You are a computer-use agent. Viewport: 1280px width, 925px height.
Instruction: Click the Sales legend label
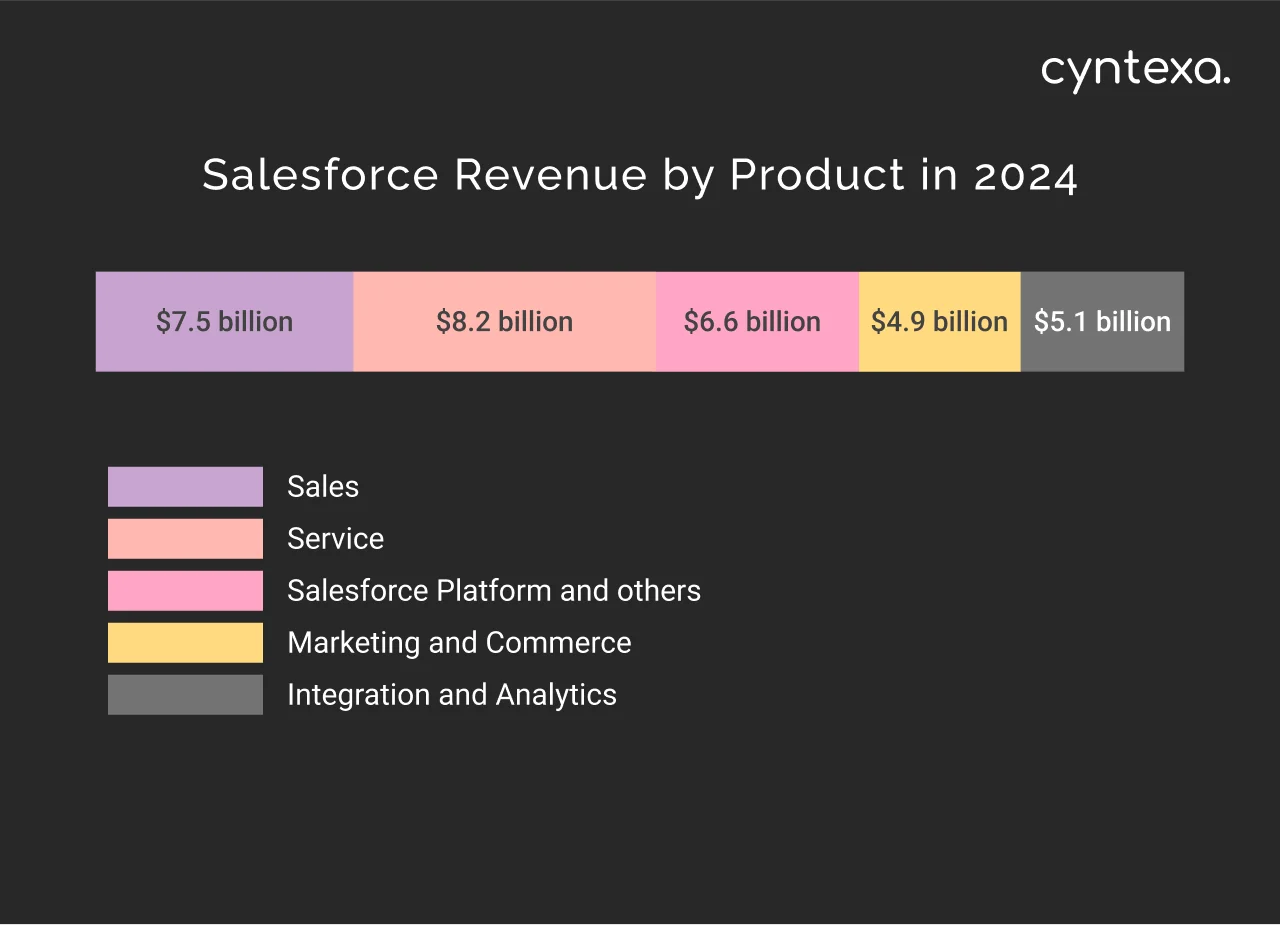pyautogui.click(x=323, y=486)
